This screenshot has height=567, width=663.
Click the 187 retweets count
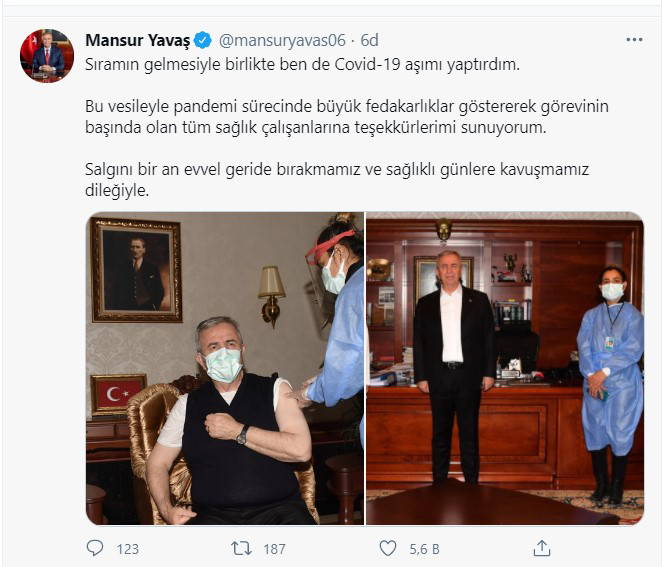274,549
